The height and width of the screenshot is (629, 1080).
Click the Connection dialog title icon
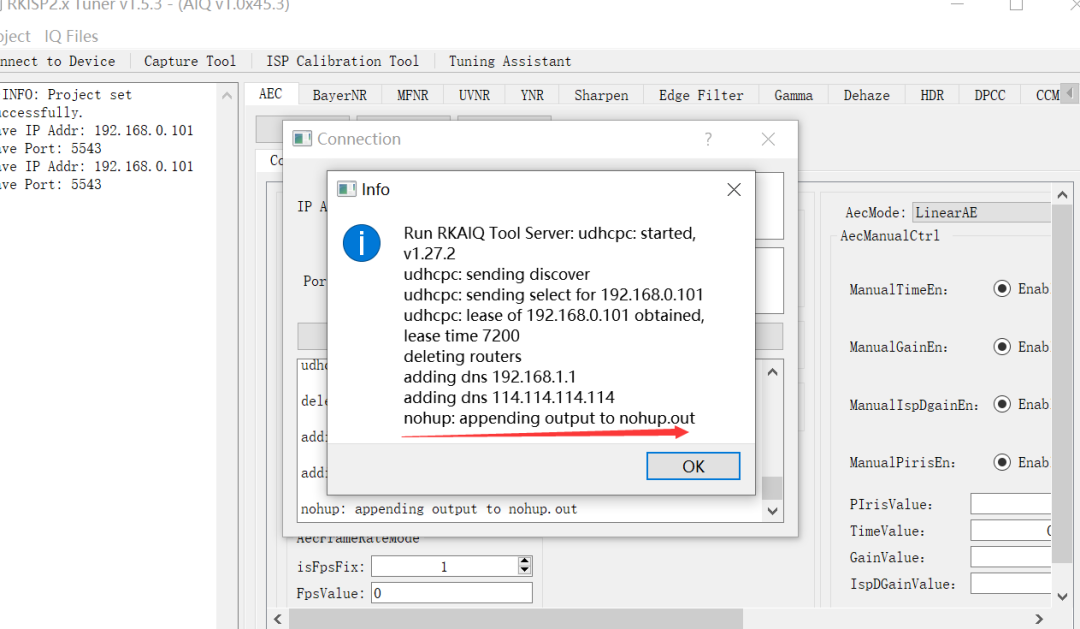click(302, 139)
